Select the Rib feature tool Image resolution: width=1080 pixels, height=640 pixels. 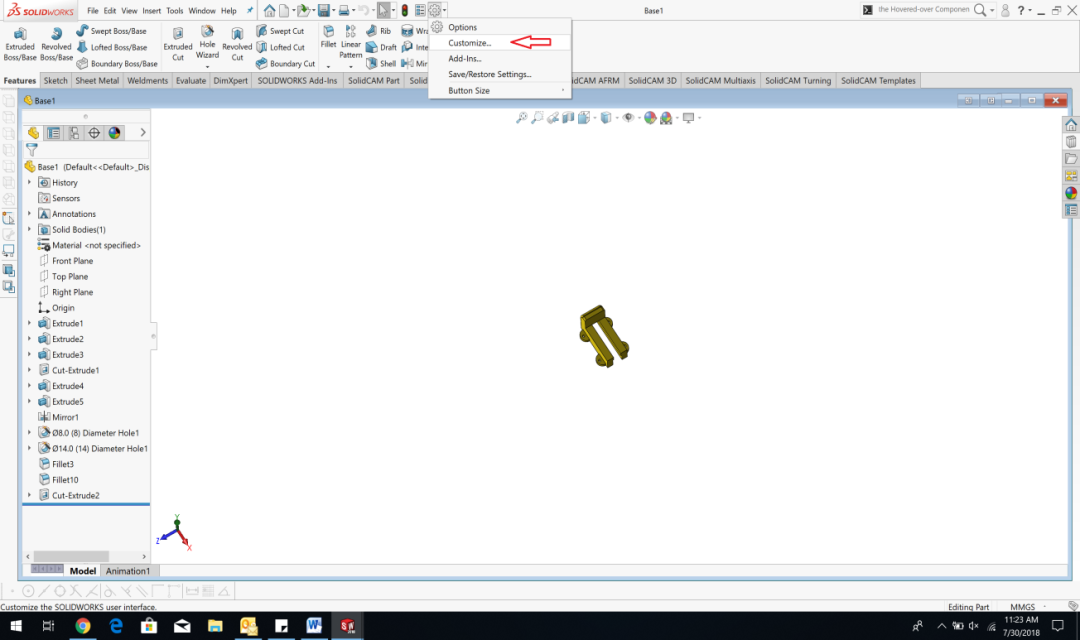click(x=378, y=31)
